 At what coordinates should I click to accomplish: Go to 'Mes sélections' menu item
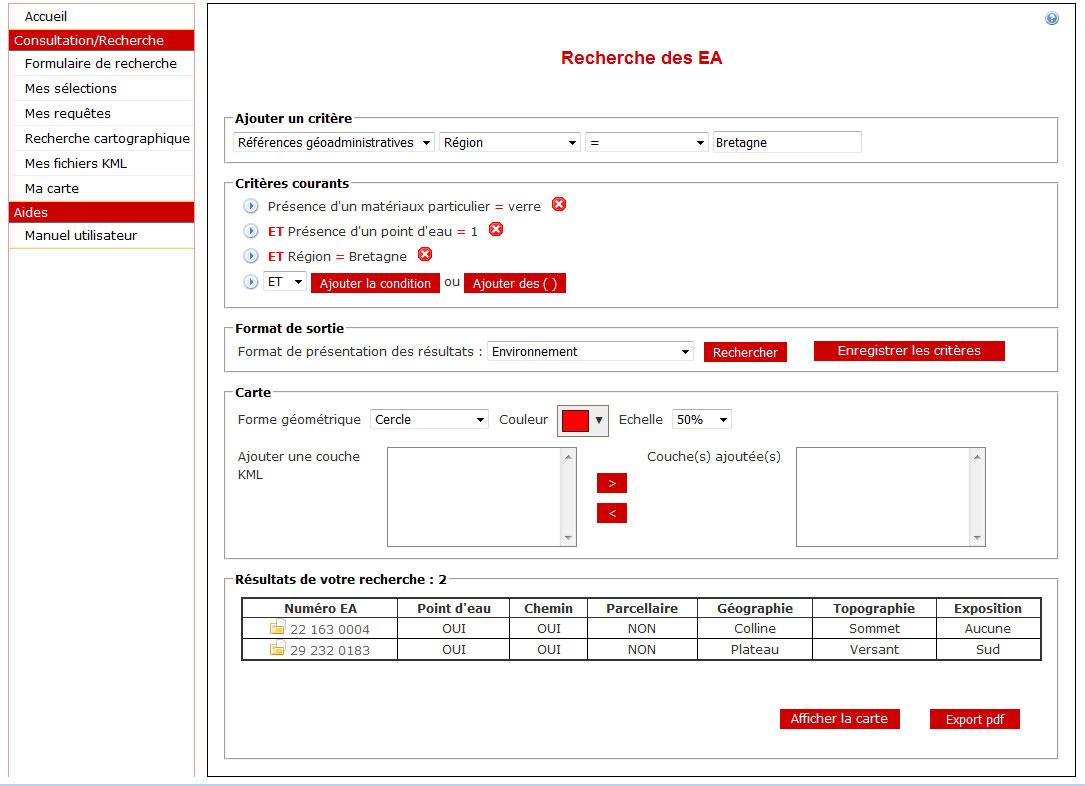click(x=71, y=89)
